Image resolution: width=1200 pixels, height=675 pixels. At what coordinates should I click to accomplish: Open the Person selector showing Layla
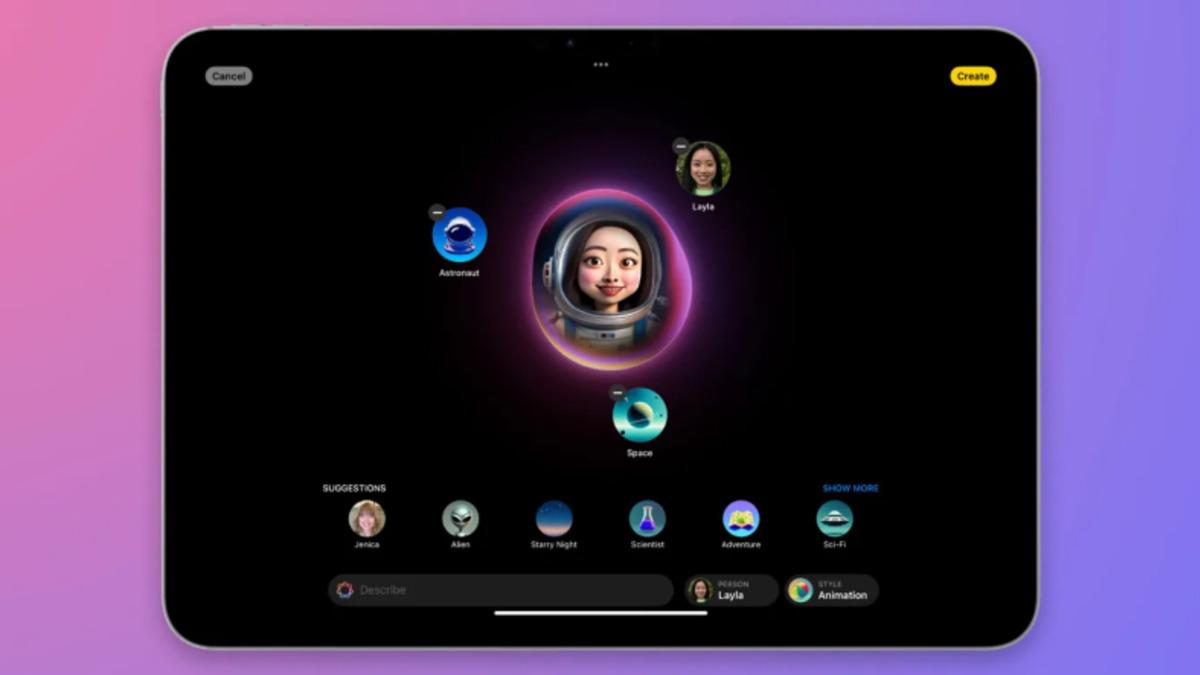[x=731, y=590]
